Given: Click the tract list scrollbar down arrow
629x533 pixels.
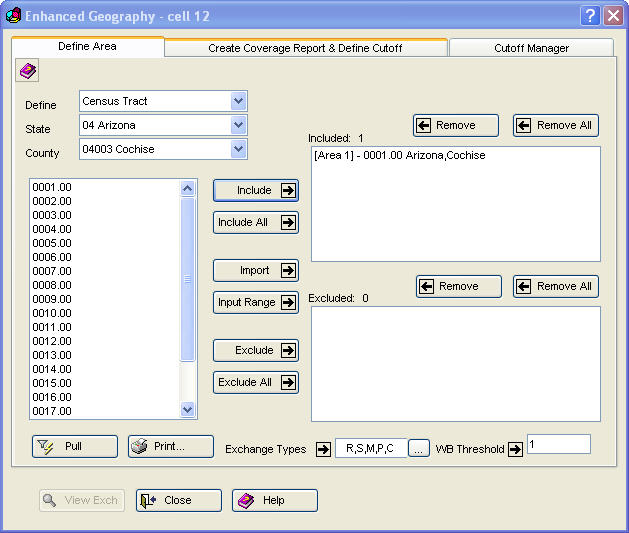Looking at the screenshot, I should (x=188, y=409).
